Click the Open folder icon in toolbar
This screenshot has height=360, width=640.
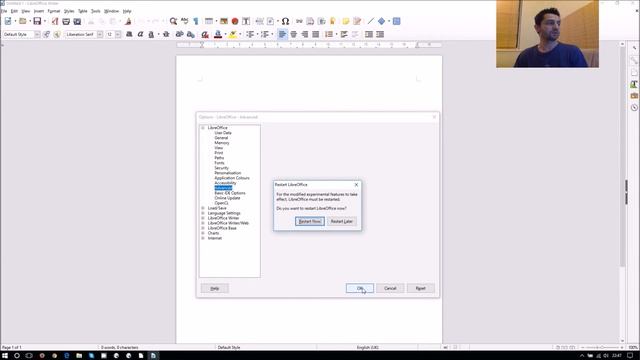(22, 21)
